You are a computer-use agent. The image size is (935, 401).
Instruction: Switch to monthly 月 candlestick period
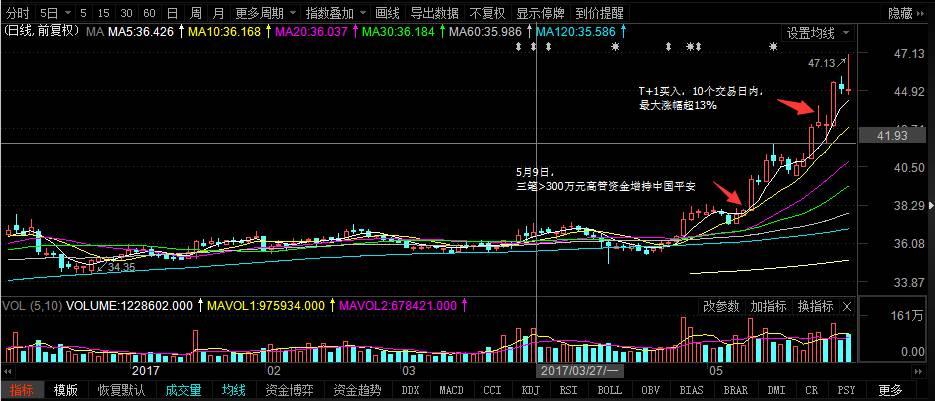coord(219,13)
